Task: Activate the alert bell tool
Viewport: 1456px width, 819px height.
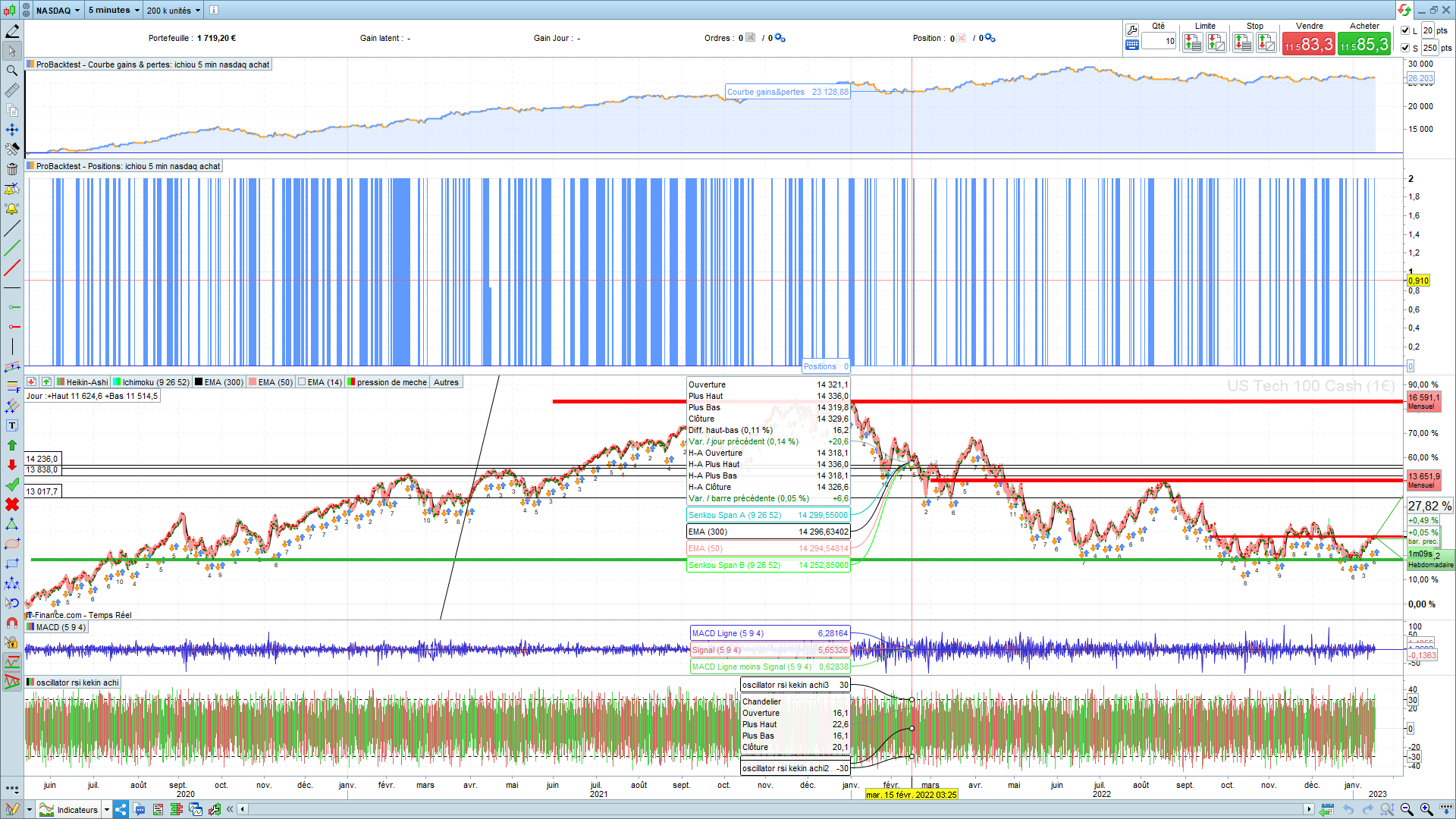Action: point(11,209)
